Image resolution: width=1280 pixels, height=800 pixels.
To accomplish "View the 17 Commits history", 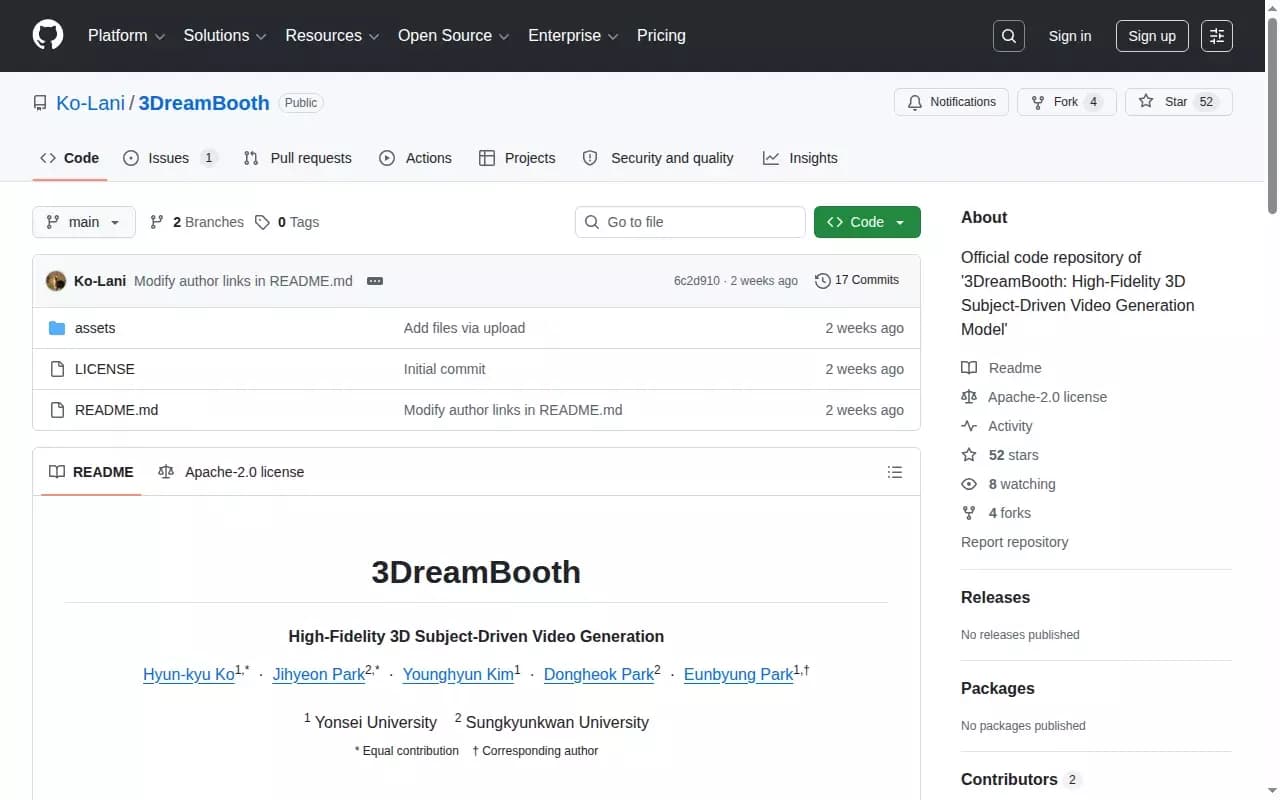I will coord(857,280).
